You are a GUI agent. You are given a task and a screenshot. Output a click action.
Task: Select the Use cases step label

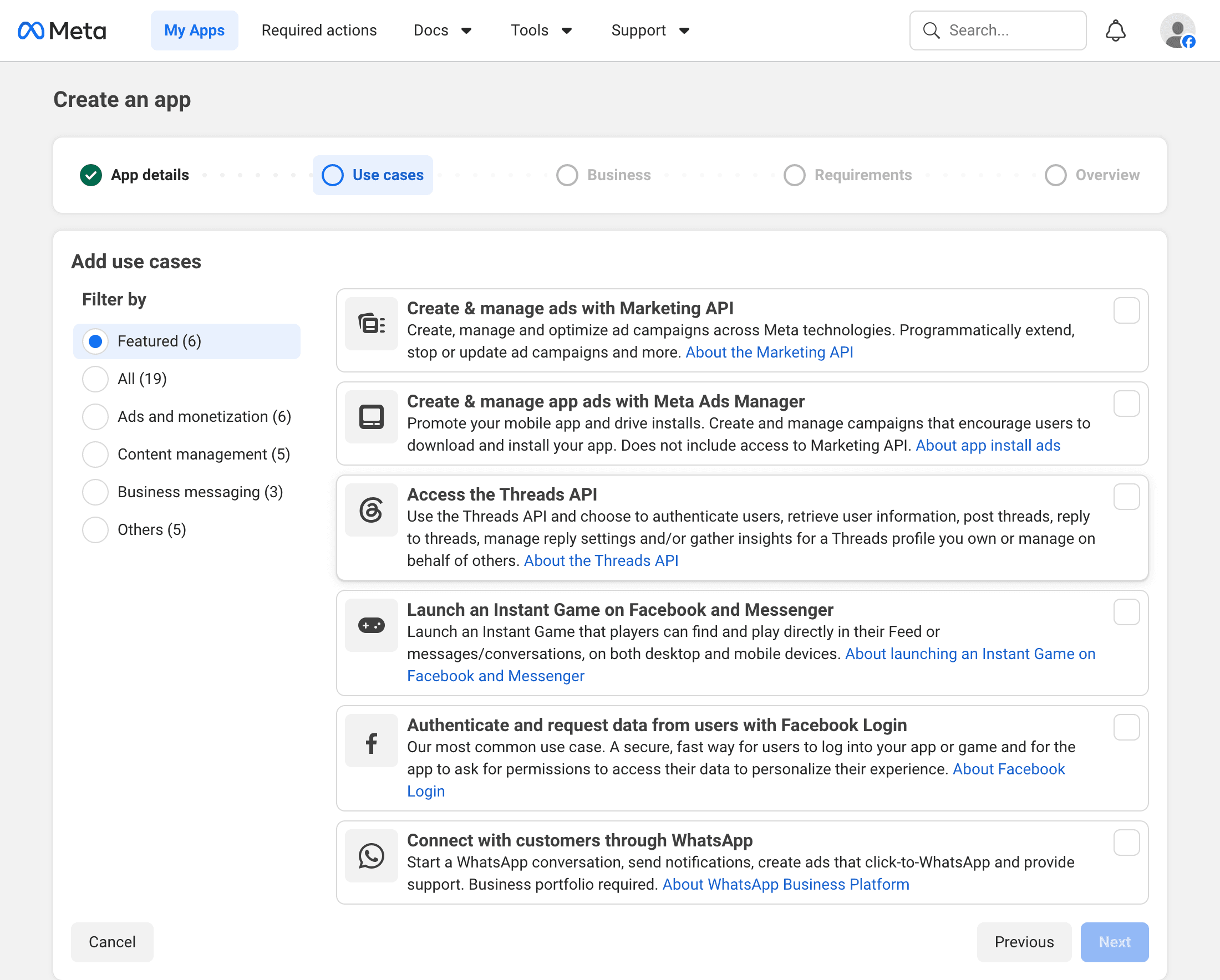388,175
